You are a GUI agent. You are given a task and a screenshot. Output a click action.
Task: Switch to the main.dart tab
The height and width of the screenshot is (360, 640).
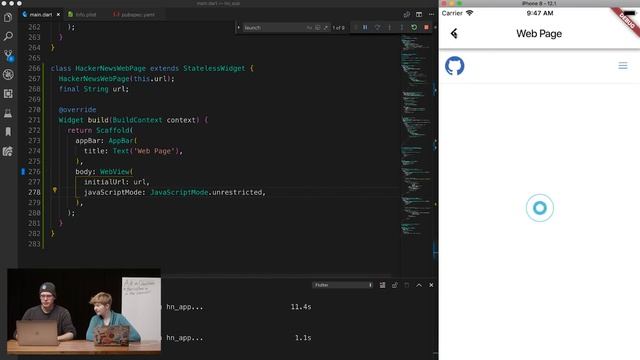[x=40, y=14]
